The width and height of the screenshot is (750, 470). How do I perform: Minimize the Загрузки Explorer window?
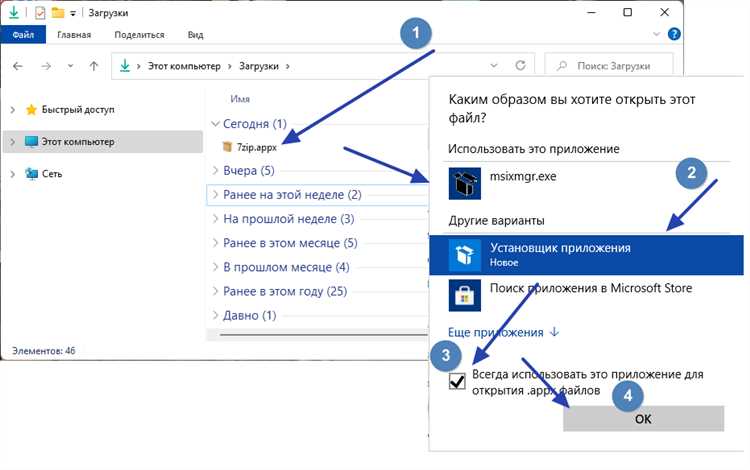point(591,13)
